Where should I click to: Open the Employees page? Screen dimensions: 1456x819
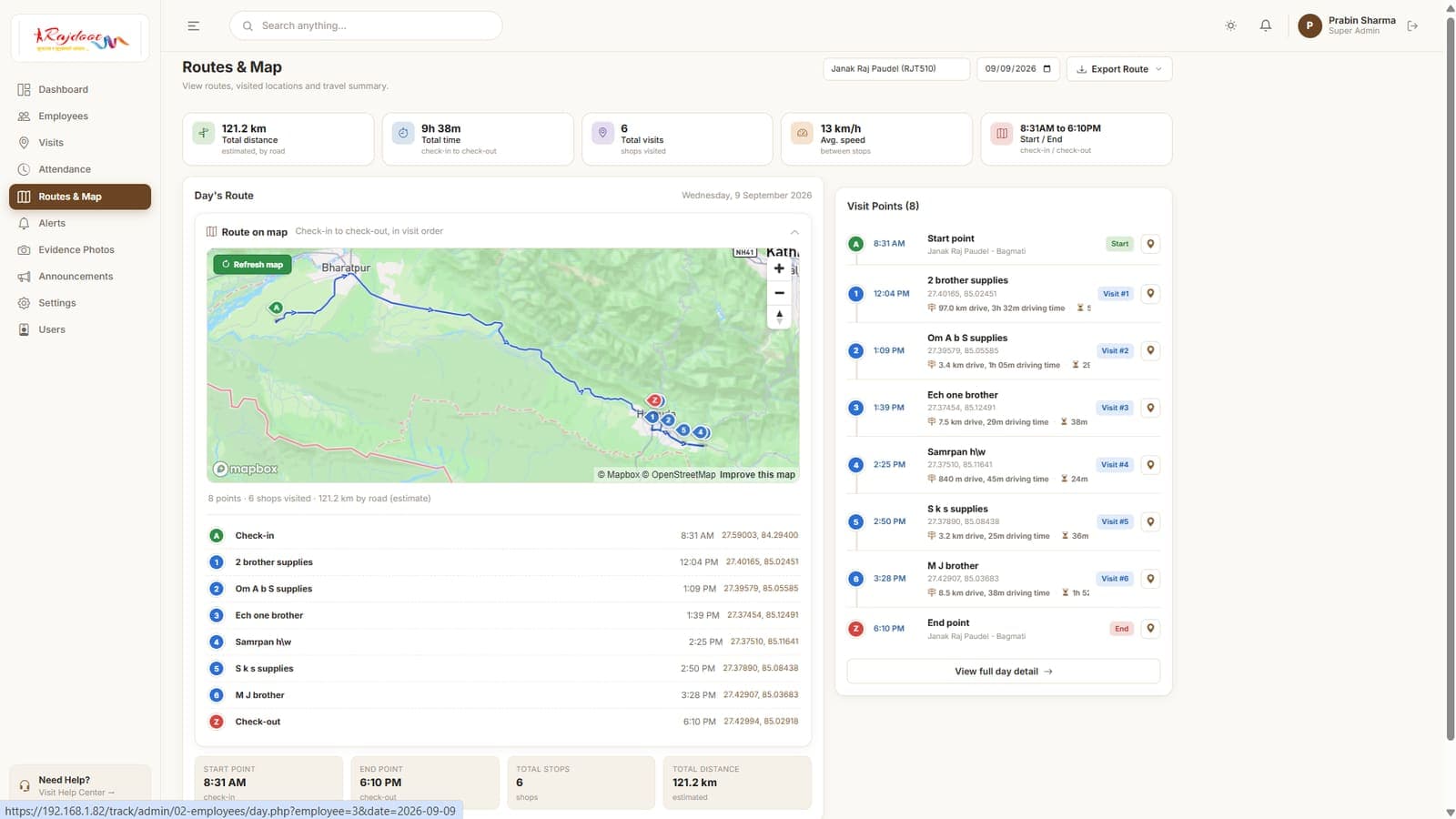[x=80, y=116]
